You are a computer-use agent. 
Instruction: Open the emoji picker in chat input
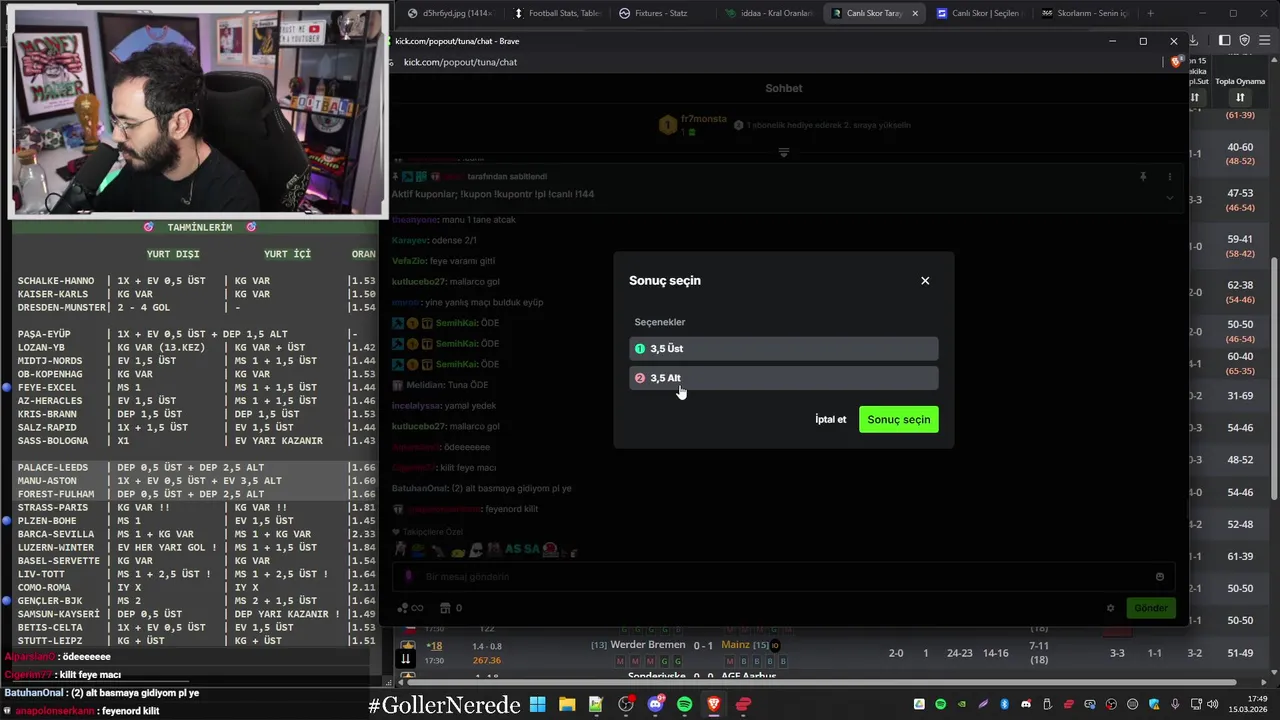[x=1160, y=576]
